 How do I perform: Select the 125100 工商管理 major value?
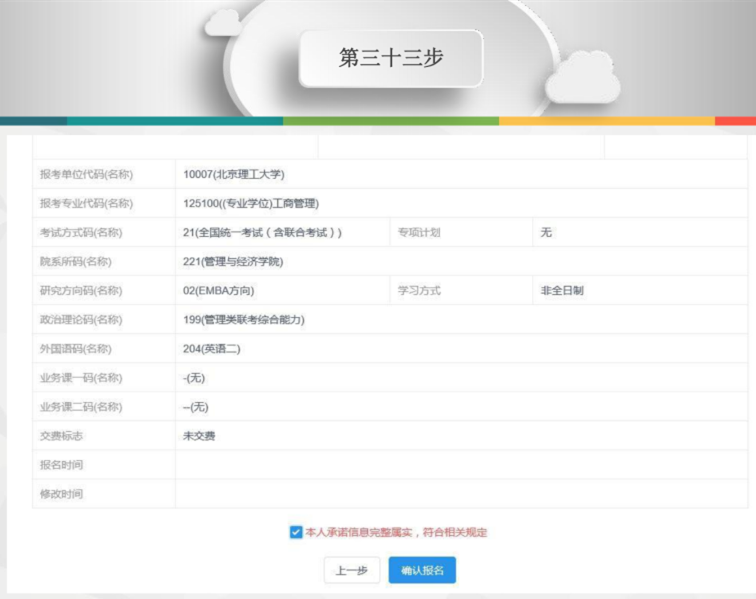250,203
